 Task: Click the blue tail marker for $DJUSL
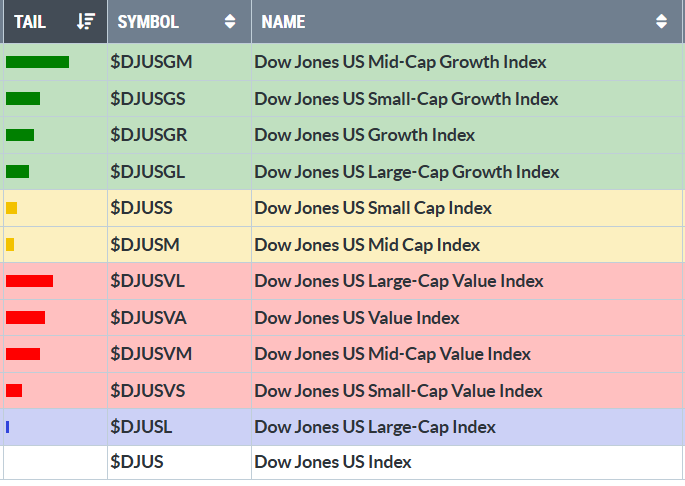pyautogui.click(x=8, y=427)
